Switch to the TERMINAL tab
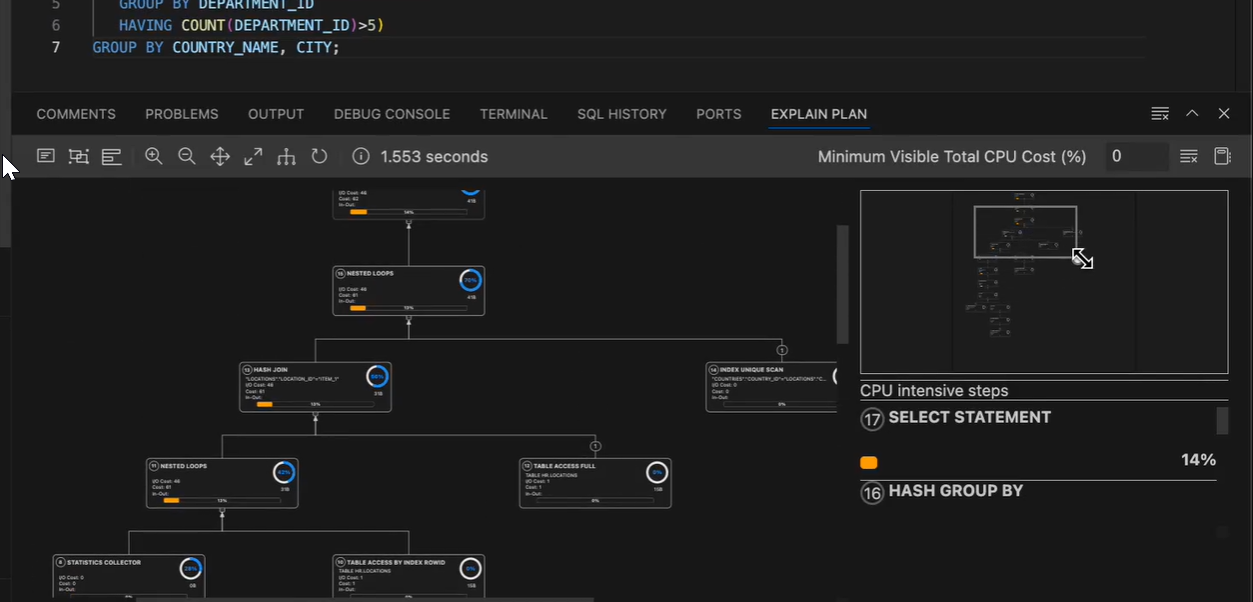 click(513, 114)
